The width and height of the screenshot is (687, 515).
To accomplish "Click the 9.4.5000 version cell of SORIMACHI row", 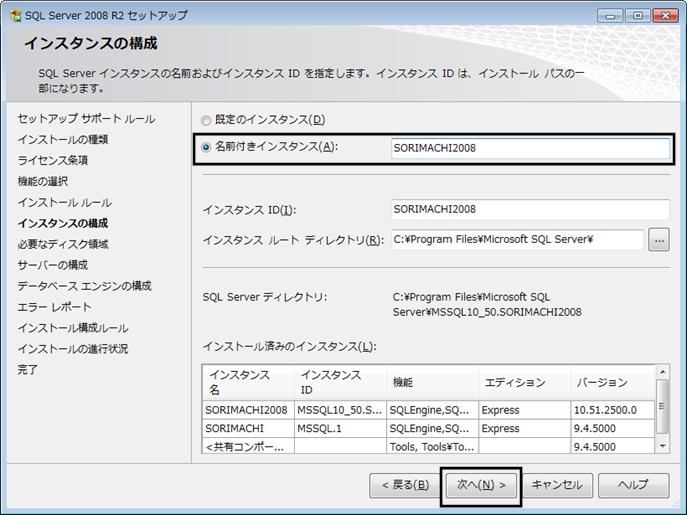I will click(613, 429).
